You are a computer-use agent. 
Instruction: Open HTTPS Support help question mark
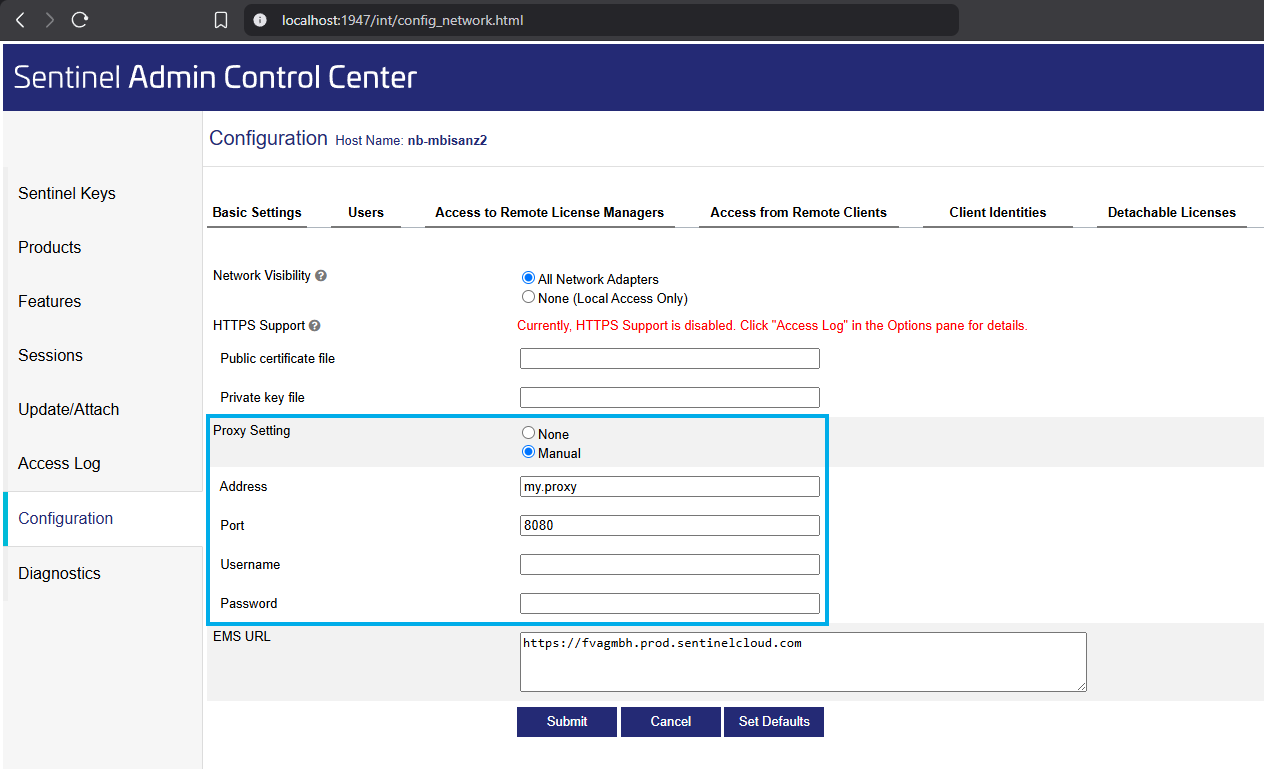point(315,326)
